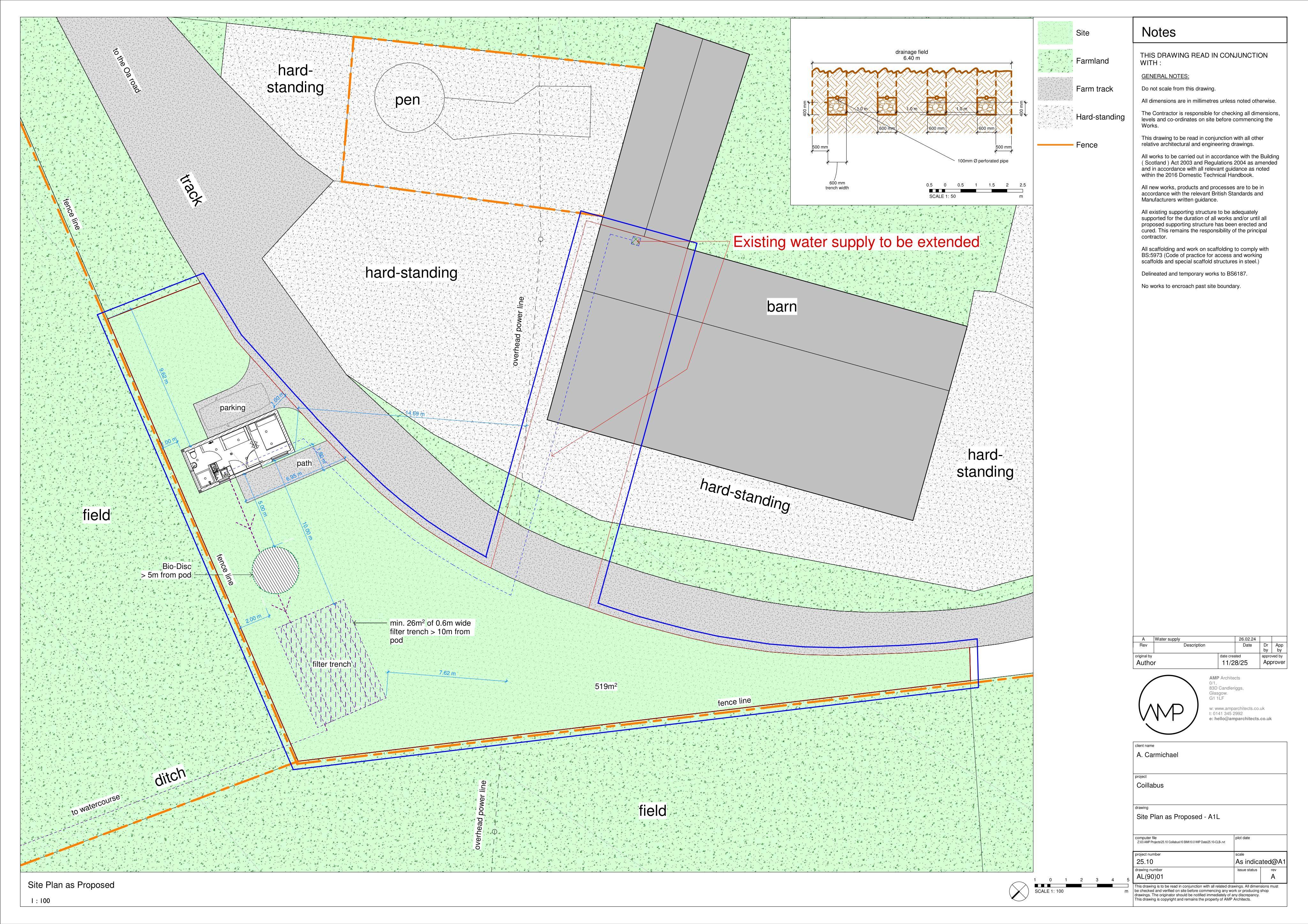Click client name 'A. Carmichael'

(x=1157, y=755)
